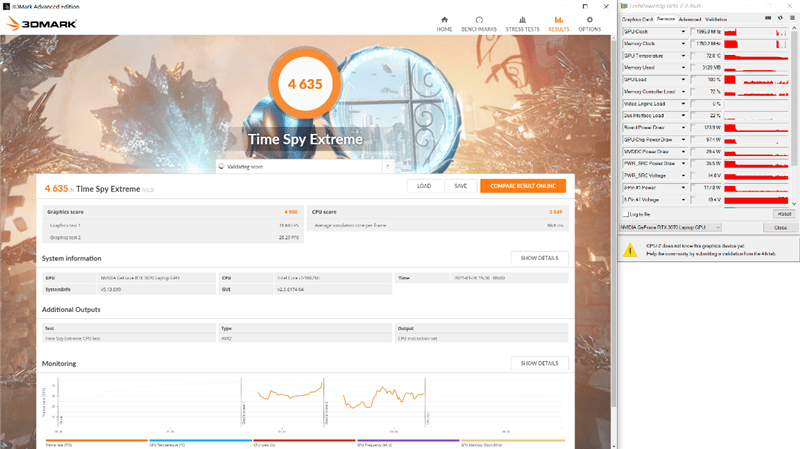Click the Graphics test 1 row
The width and height of the screenshot is (800, 449).
click(173, 225)
